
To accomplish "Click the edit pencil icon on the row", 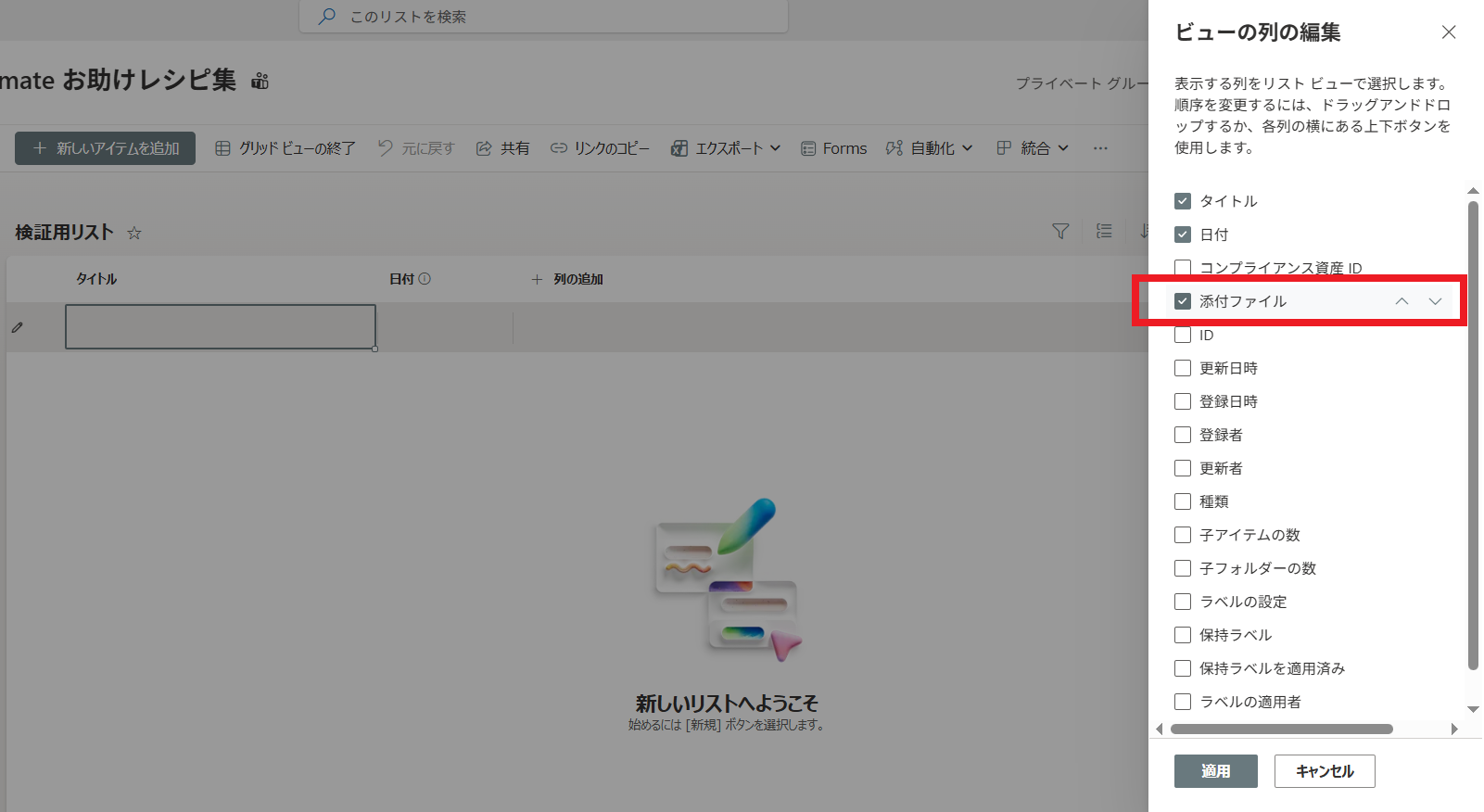I will 18,327.
